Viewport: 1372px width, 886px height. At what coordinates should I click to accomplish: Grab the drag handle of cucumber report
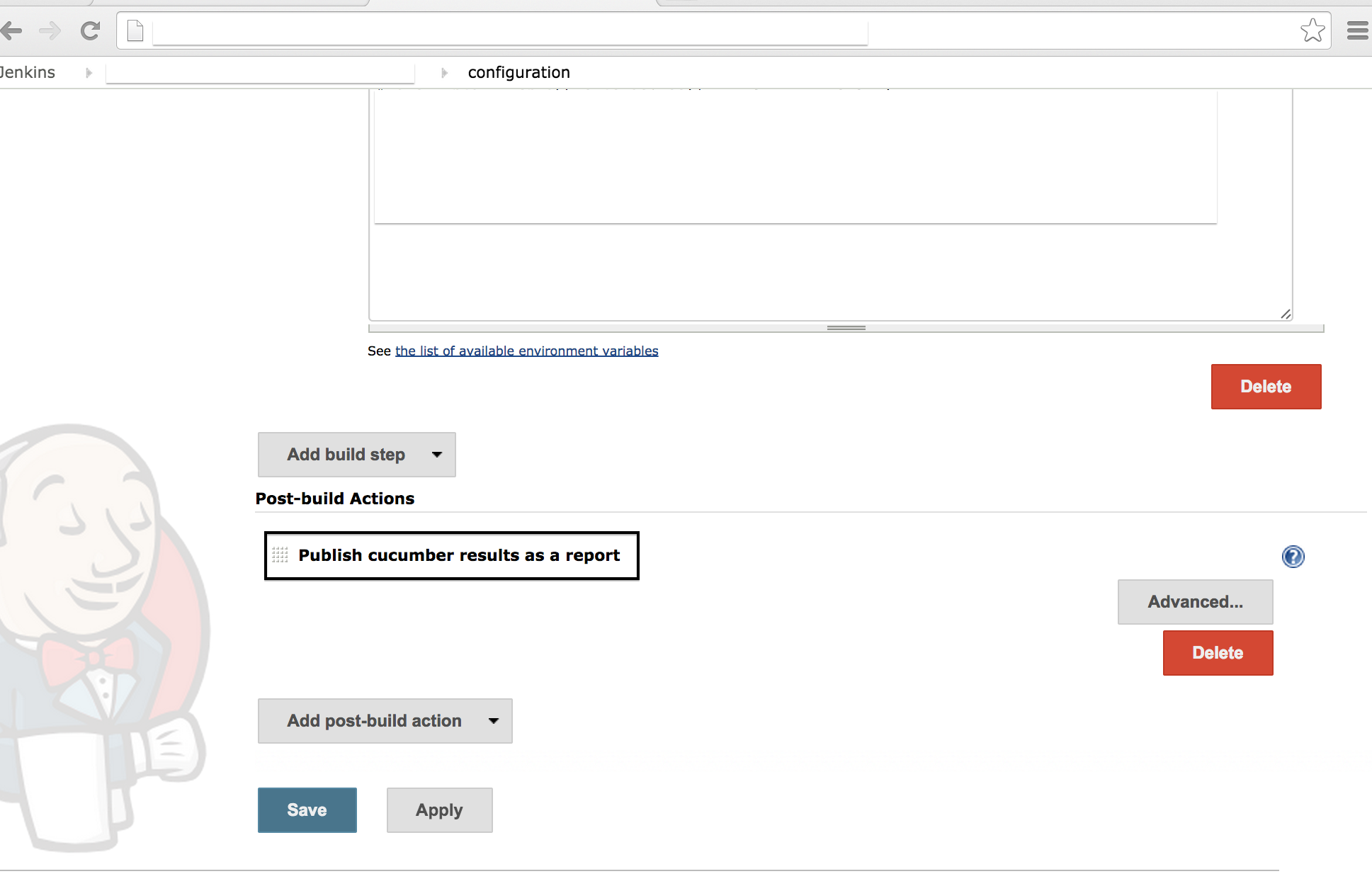coord(280,555)
